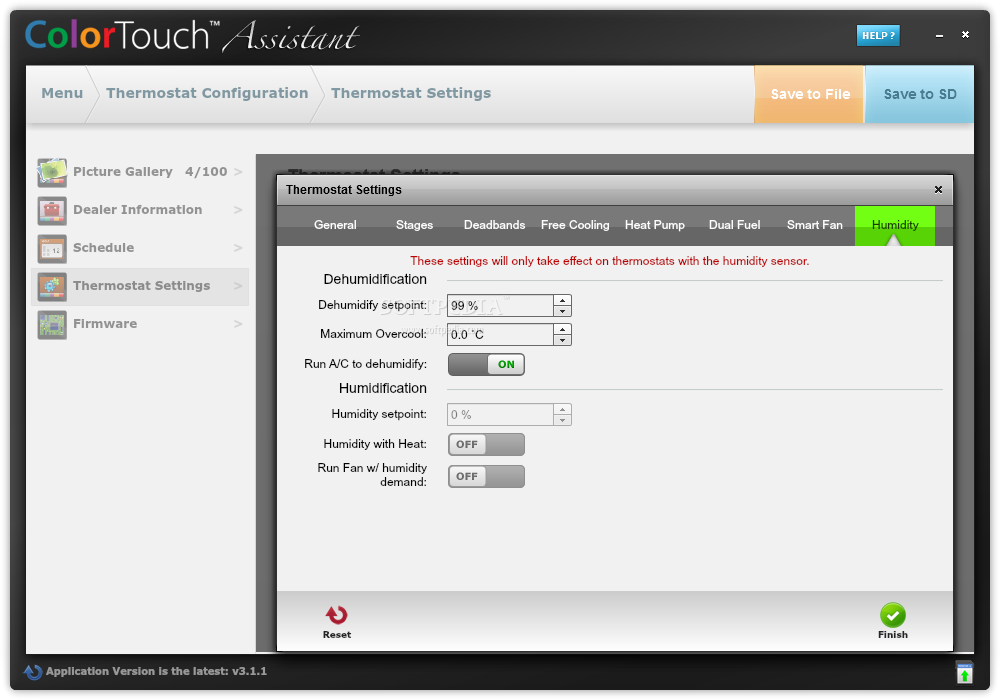Increase Maximum Overcool value
Screen dimensions: 1000x700
point(562,329)
